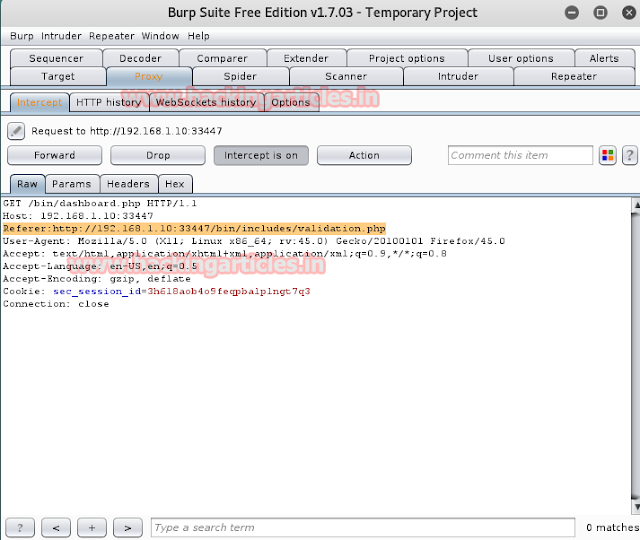Switch to the Params view tab

pyautogui.click(x=72, y=184)
